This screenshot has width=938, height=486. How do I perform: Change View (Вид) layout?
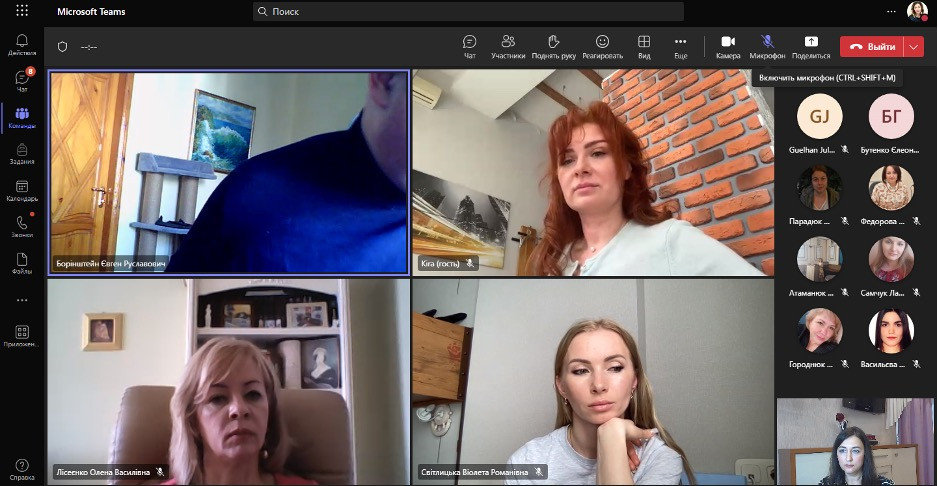tap(644, 47)
